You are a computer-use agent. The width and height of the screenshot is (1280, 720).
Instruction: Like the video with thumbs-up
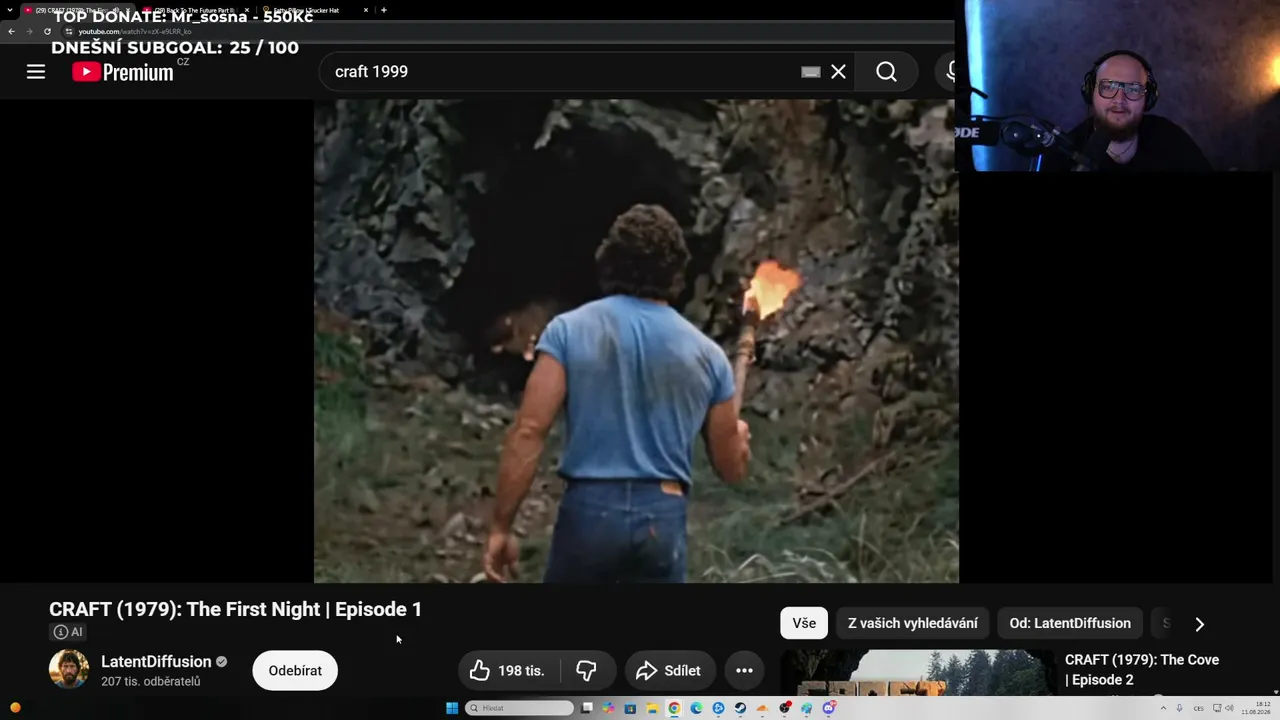510,670
